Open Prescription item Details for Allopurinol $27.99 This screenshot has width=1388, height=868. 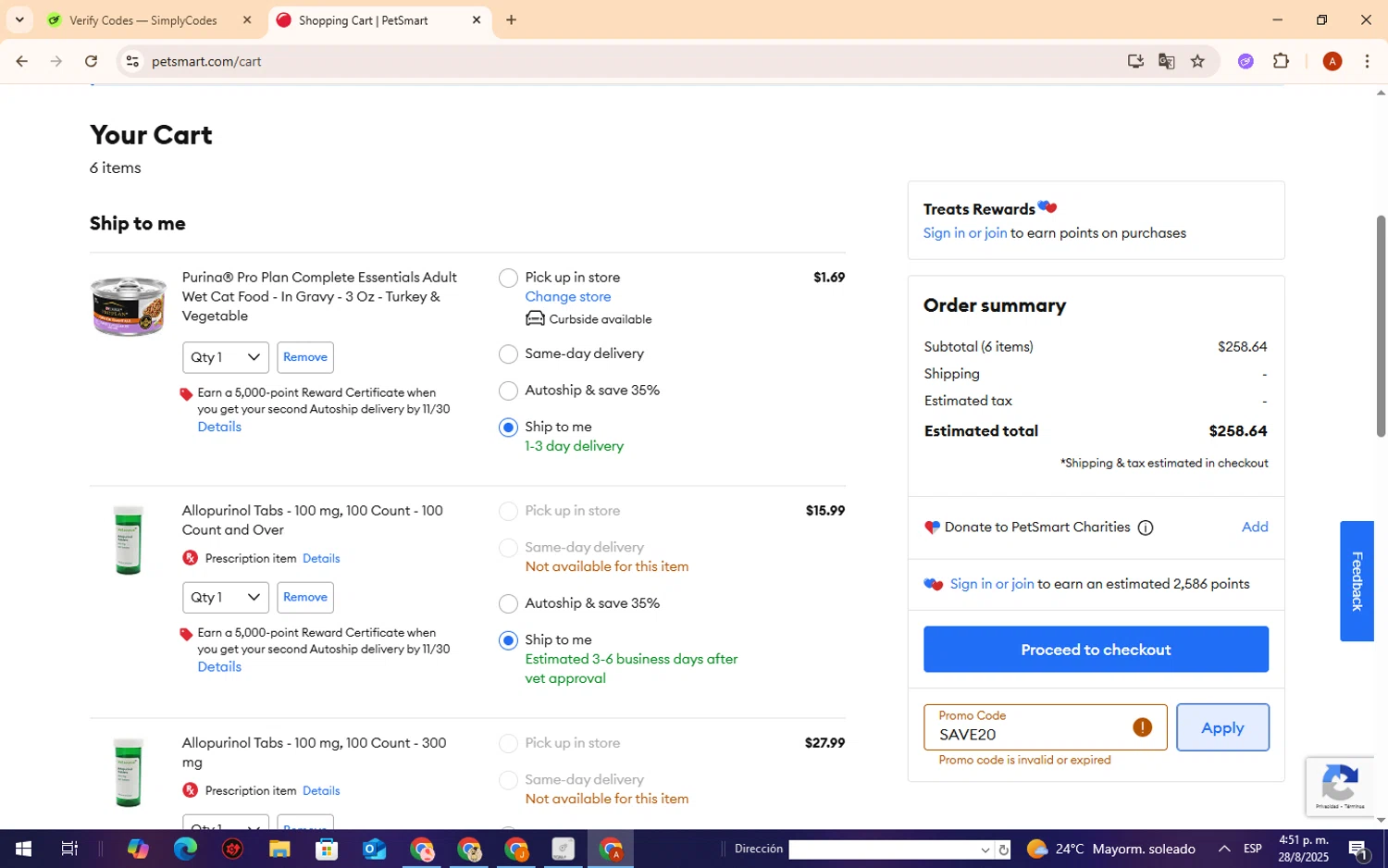coord(321,791)
